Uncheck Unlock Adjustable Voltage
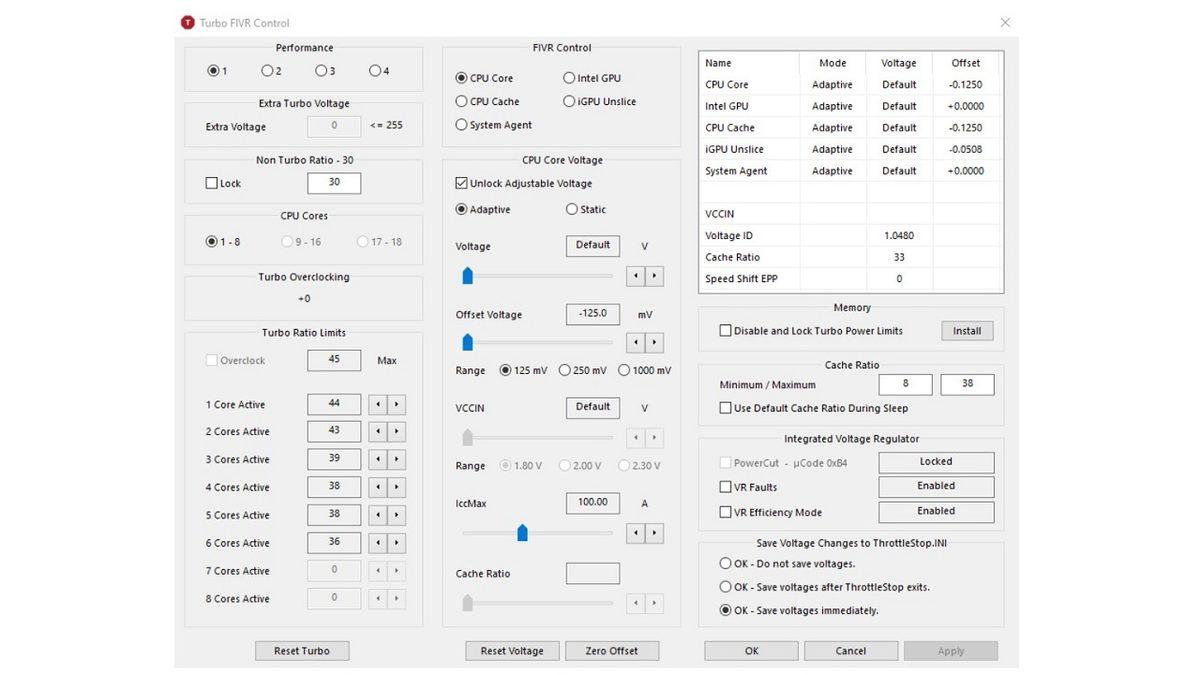The image size is (1200, 675). (x=461, y=183)
